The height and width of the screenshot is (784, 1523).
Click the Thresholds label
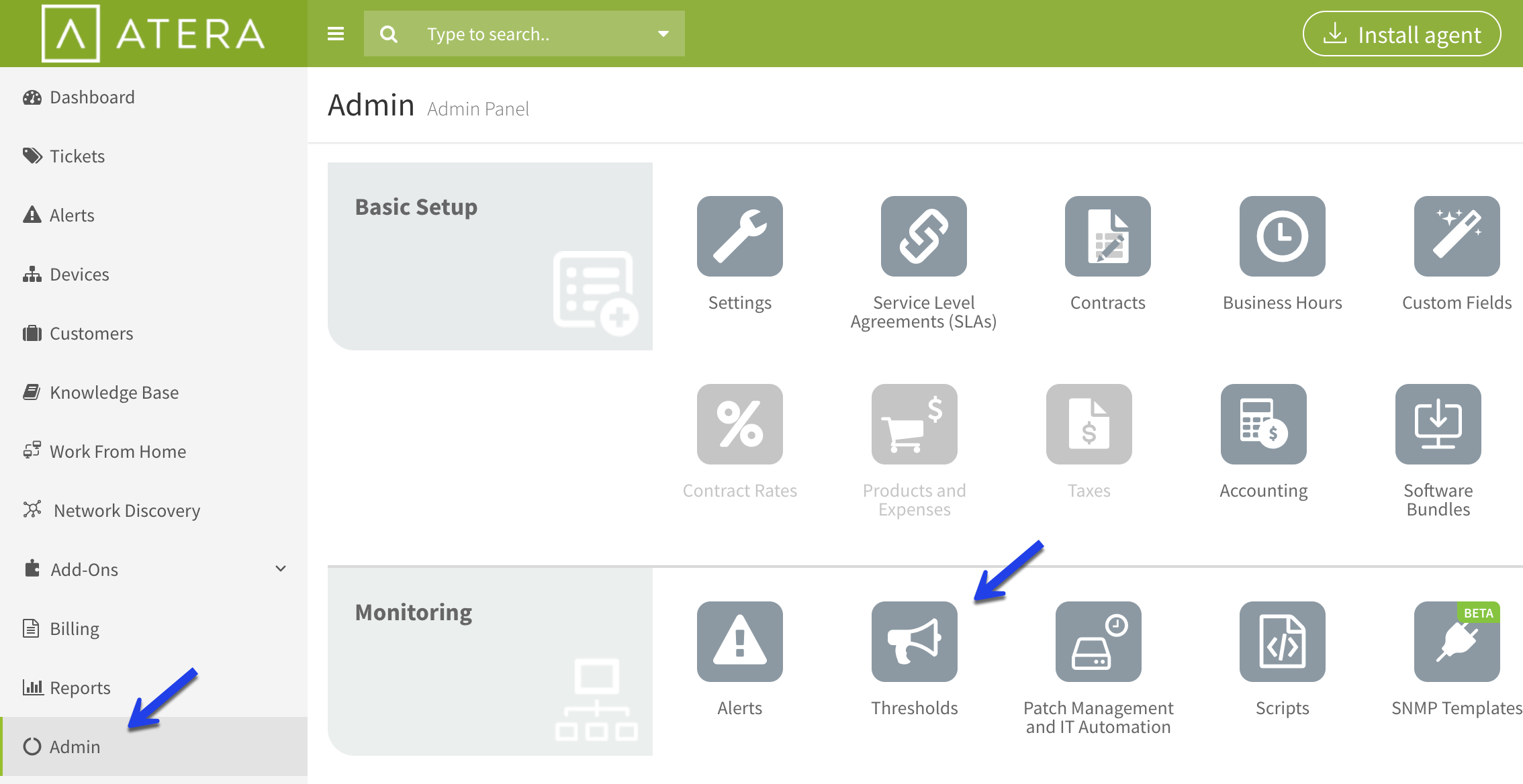pyautogui.click(x=915, y=708)
